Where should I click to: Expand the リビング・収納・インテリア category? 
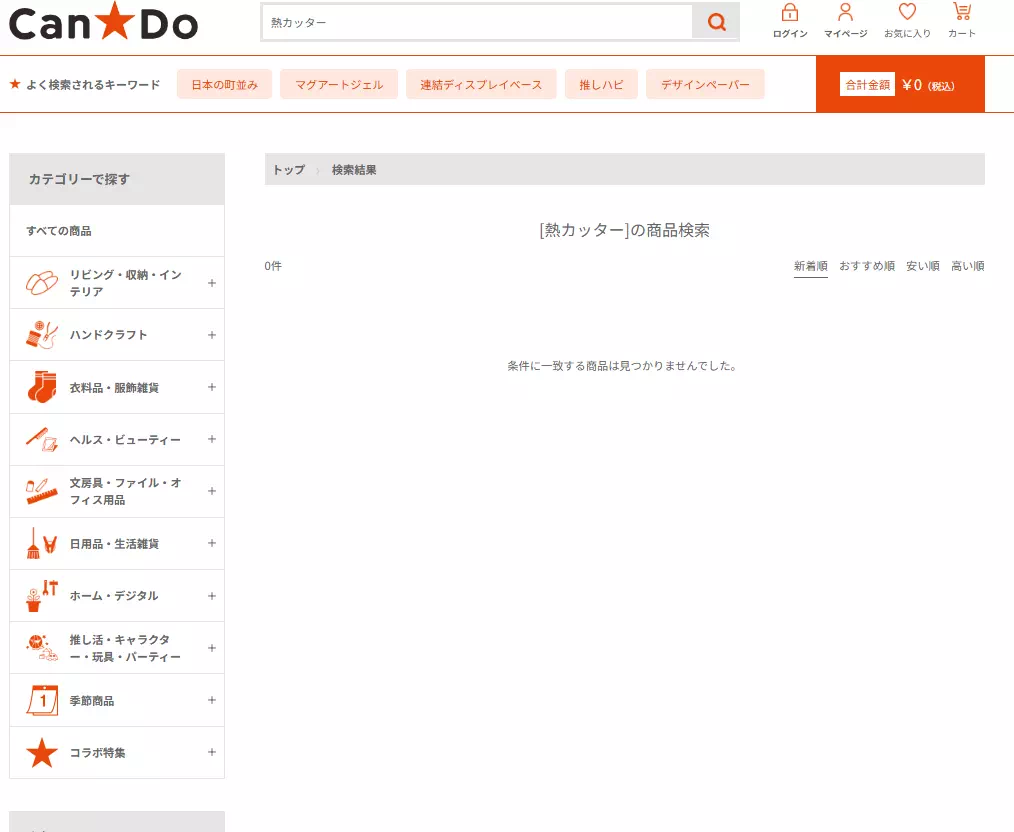pos(211,283)
